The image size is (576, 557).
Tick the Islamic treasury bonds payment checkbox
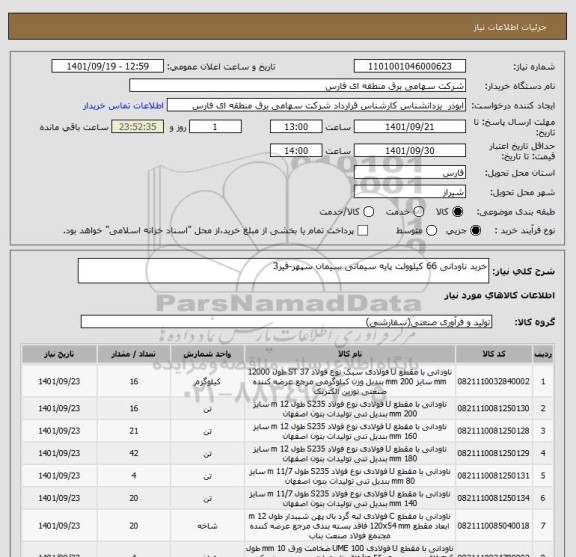(x=363, y=231)
